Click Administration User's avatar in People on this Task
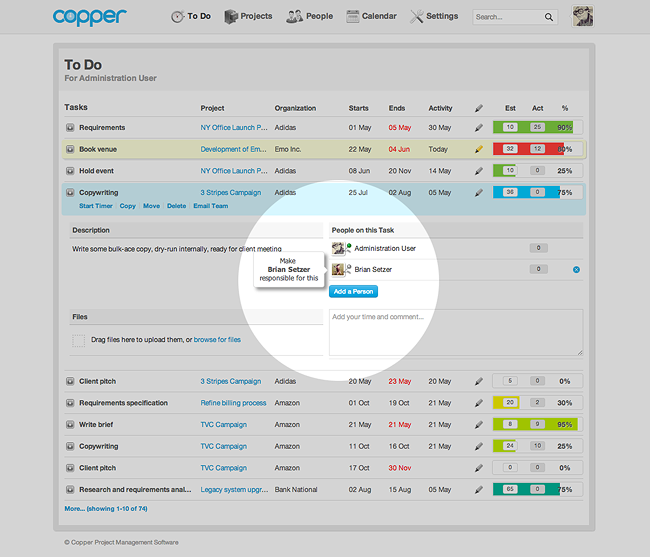This screenshot has height=557, width=650. (338, 248)
